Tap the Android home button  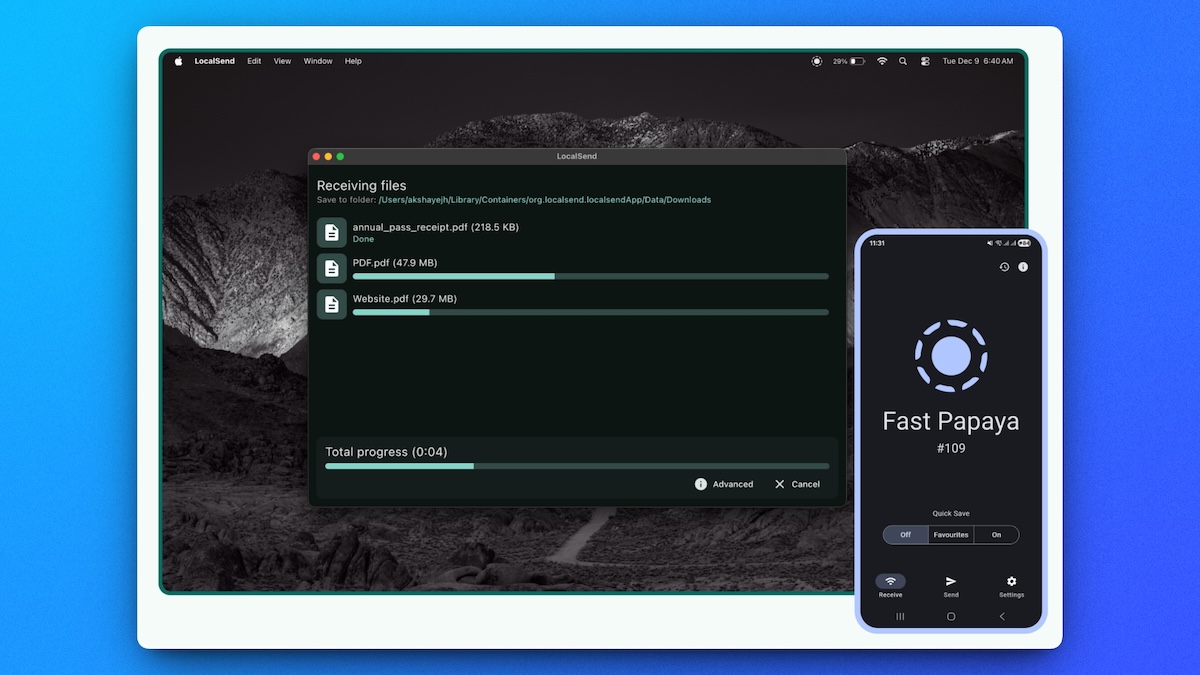point(951,617)
